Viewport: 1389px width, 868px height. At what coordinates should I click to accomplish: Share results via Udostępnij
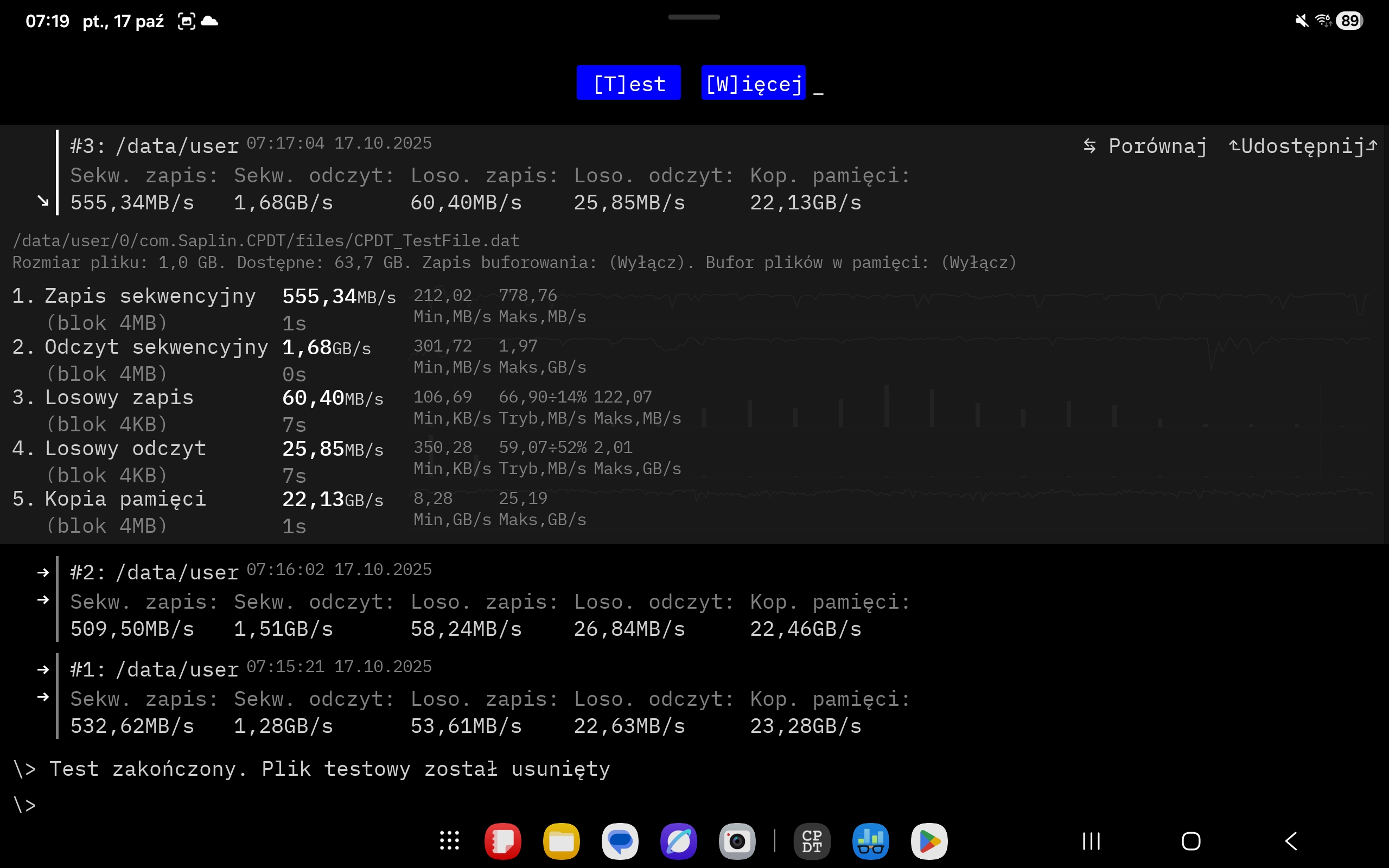click(1303, 146)
